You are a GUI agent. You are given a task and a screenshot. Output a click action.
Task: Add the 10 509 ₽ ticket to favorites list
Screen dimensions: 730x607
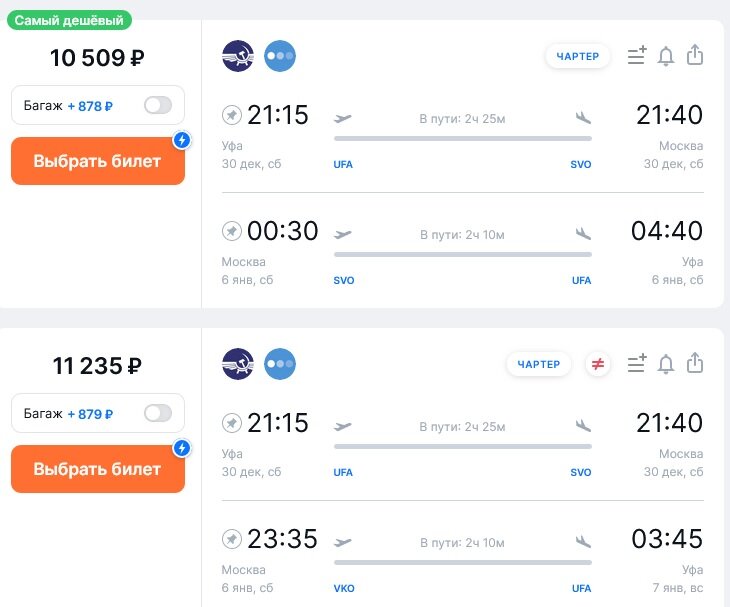[x=636, y=56]
